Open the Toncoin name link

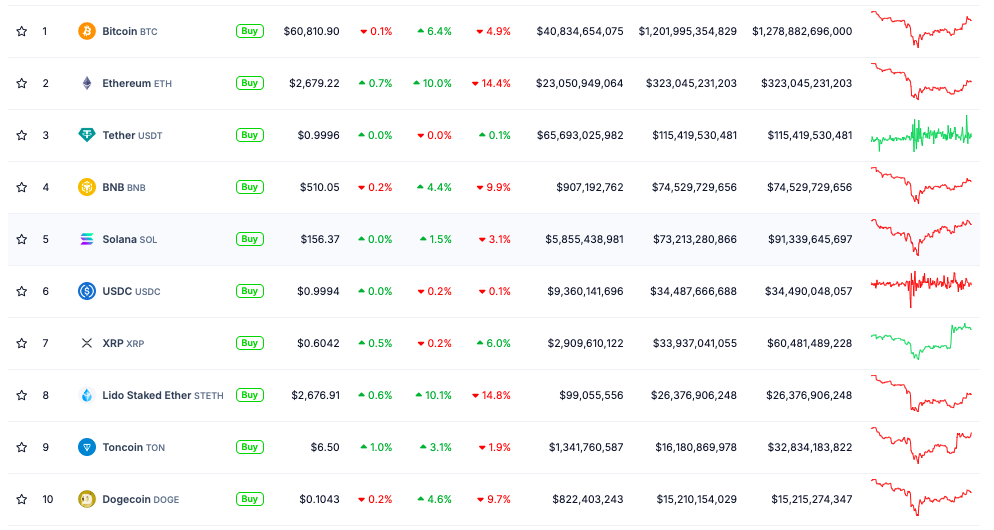point(123,447)
